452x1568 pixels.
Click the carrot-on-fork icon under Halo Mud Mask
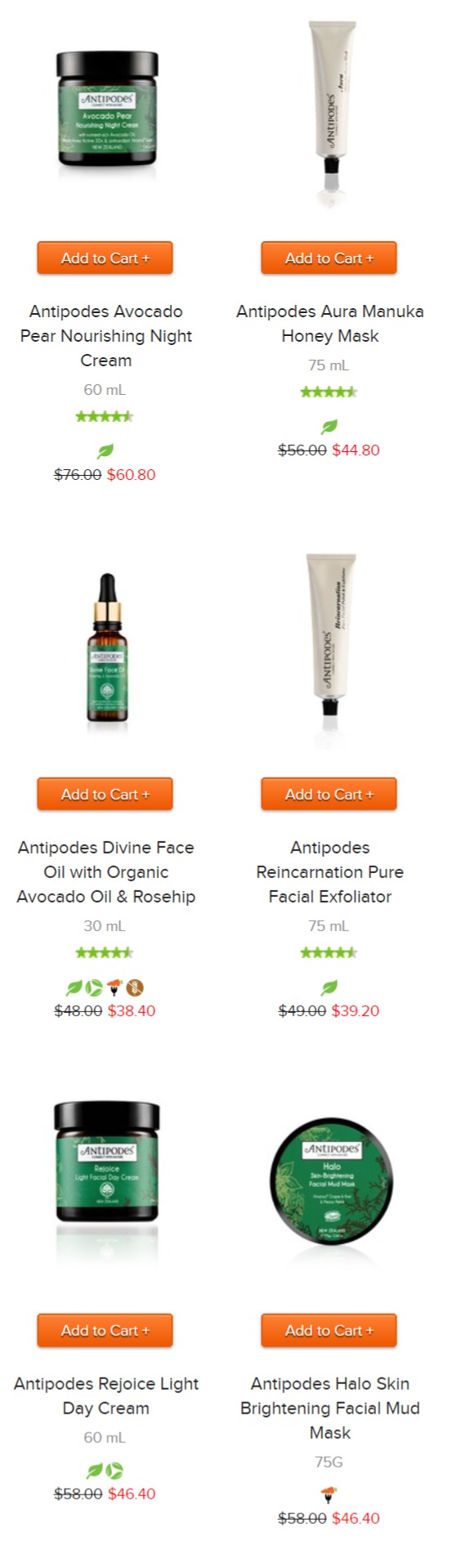[329, 1495]
